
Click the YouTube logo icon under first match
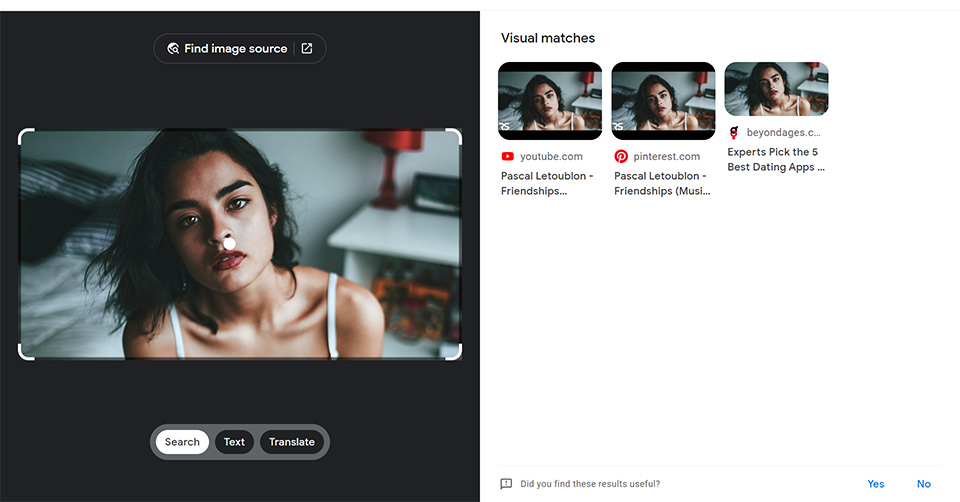[x=508, y=157]
